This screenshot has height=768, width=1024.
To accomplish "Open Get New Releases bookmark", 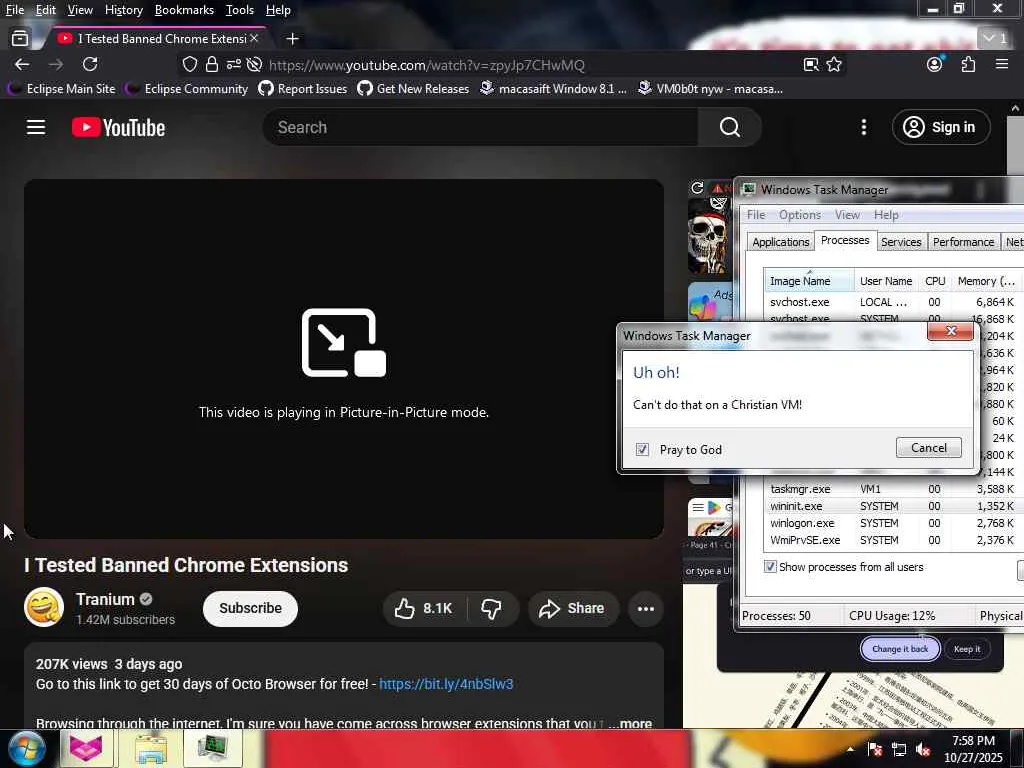I will 413,89.
